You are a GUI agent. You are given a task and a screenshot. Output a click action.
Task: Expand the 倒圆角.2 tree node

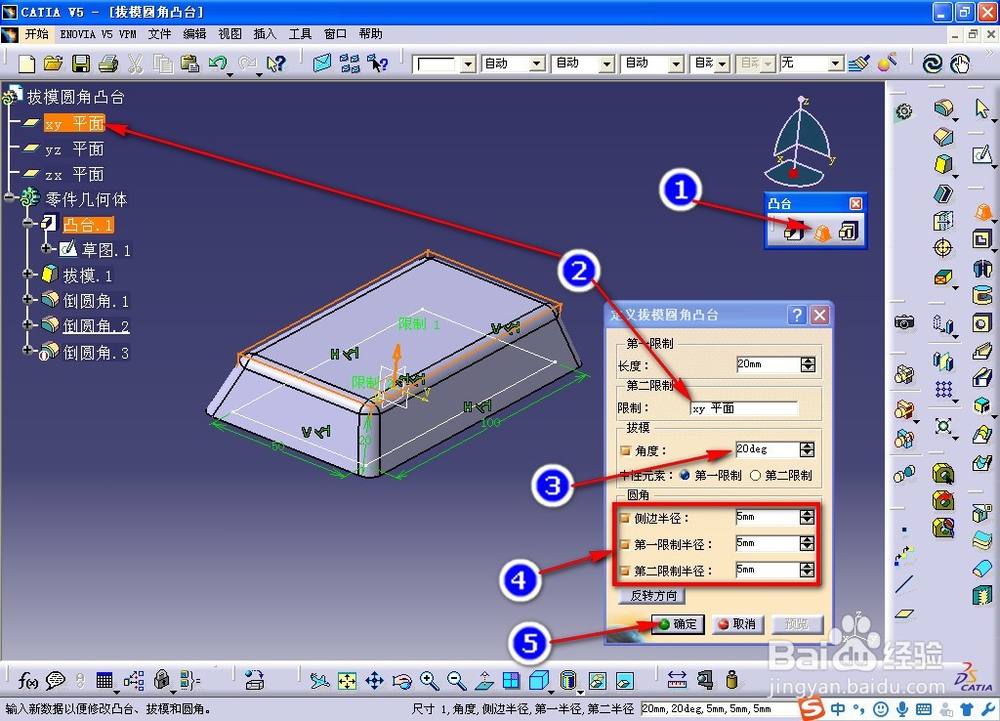(x=27, y=324)
